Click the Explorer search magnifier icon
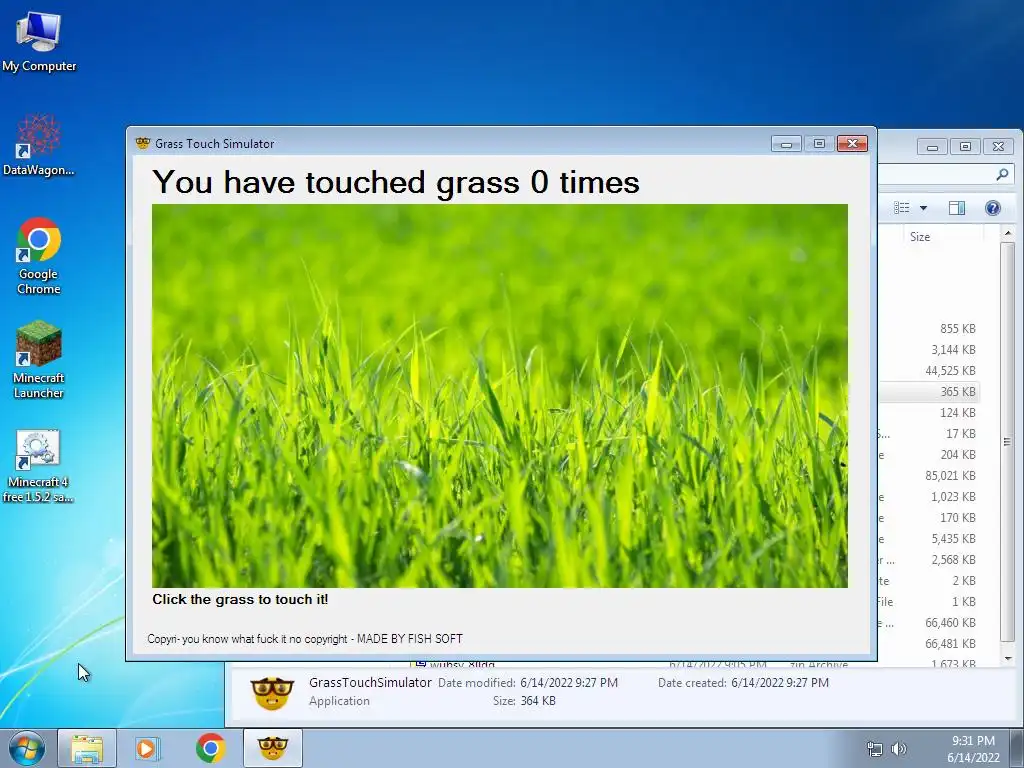1024x768 pixels. (x=1002, y=174)
